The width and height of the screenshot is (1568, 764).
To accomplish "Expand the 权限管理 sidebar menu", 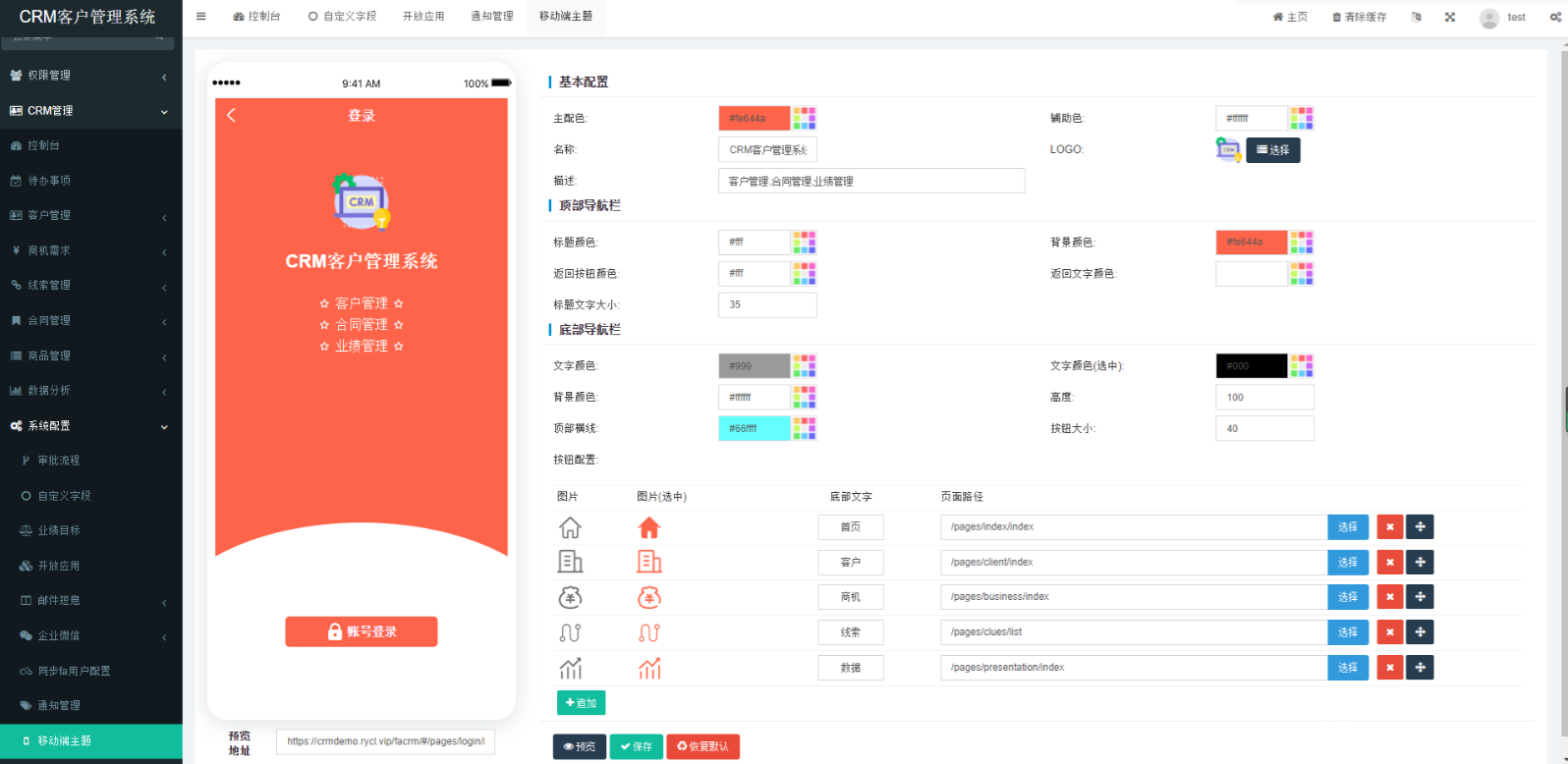I will pyautogui.click(x=90, y=76).
